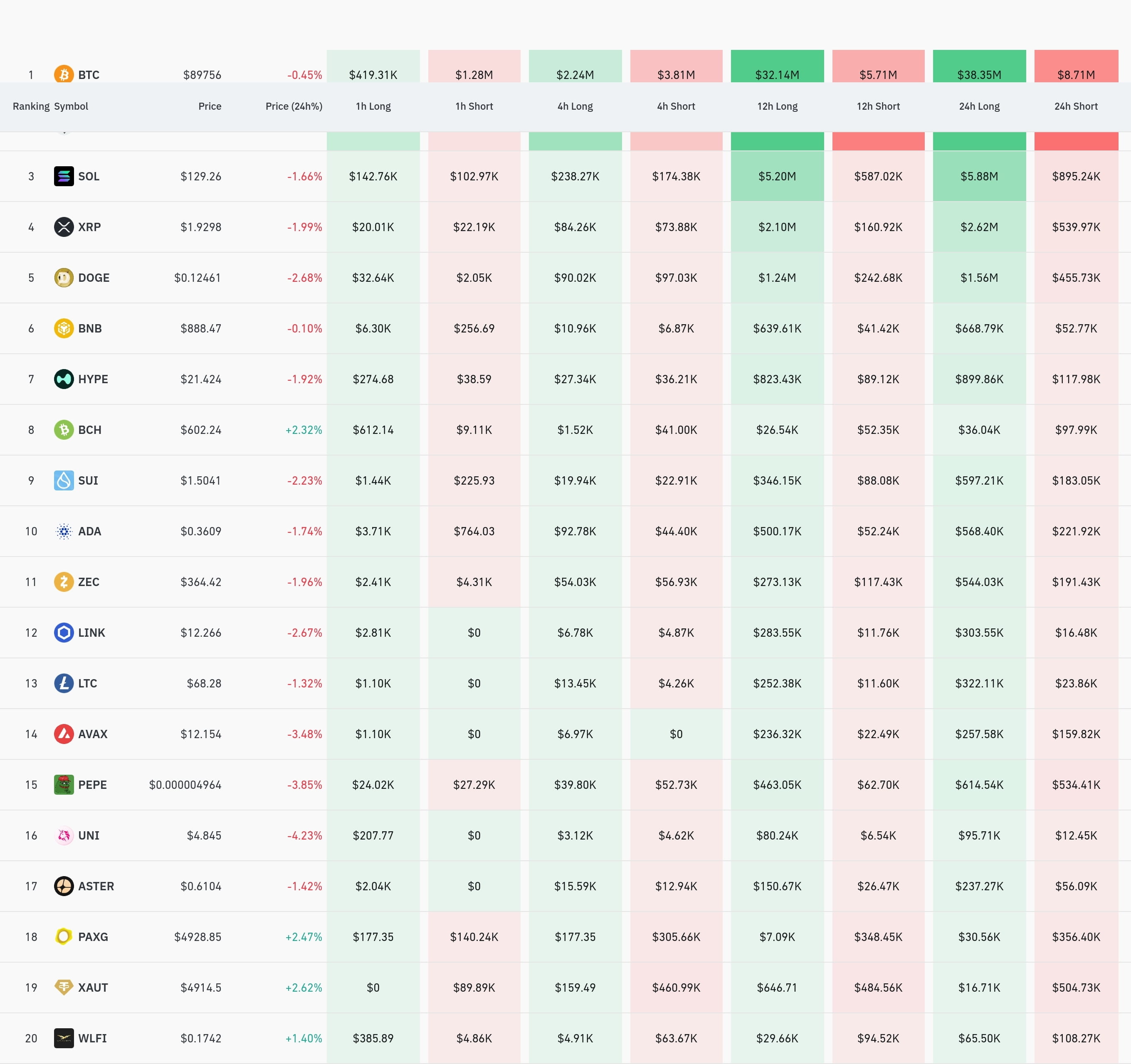The width and height of the screenshot is (1131, 1064).
Task: Sort by the Price column header
Action: [x=210, y=106]
